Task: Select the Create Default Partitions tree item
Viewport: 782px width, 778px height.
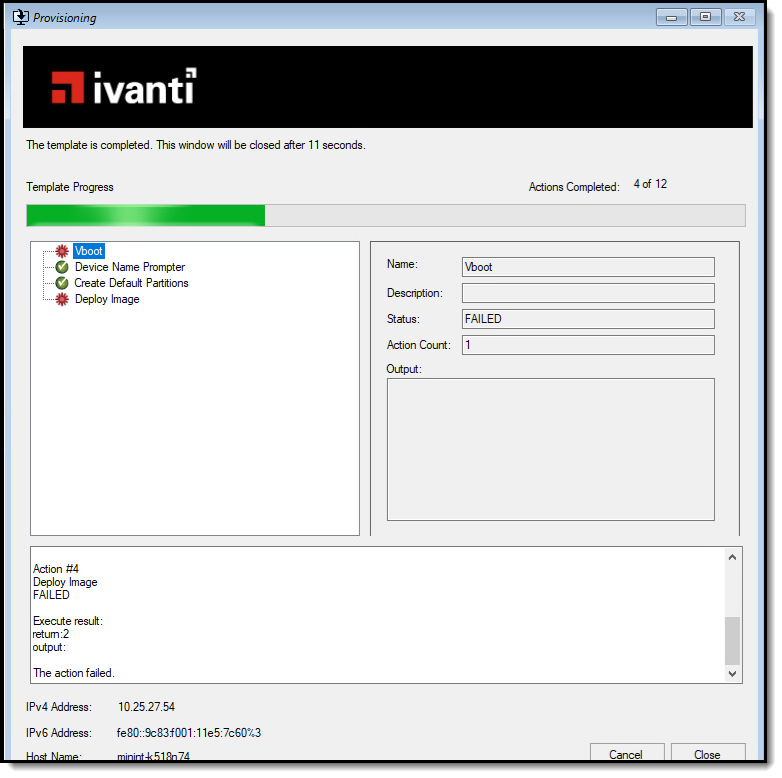Action: click(x=131, y=283)
